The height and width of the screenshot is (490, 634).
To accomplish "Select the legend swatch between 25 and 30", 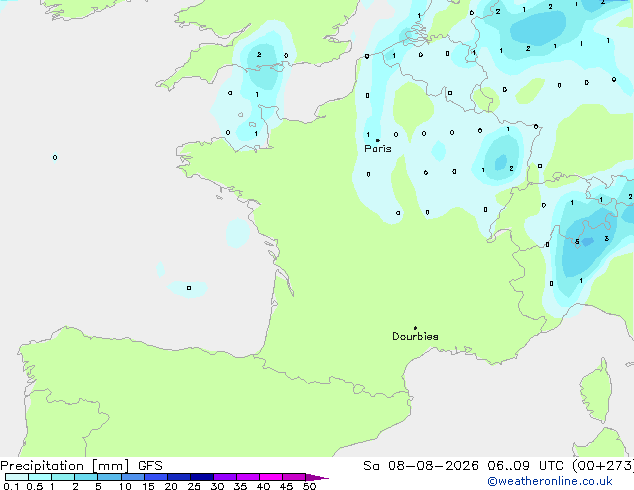I will click(x=201, y=477).
